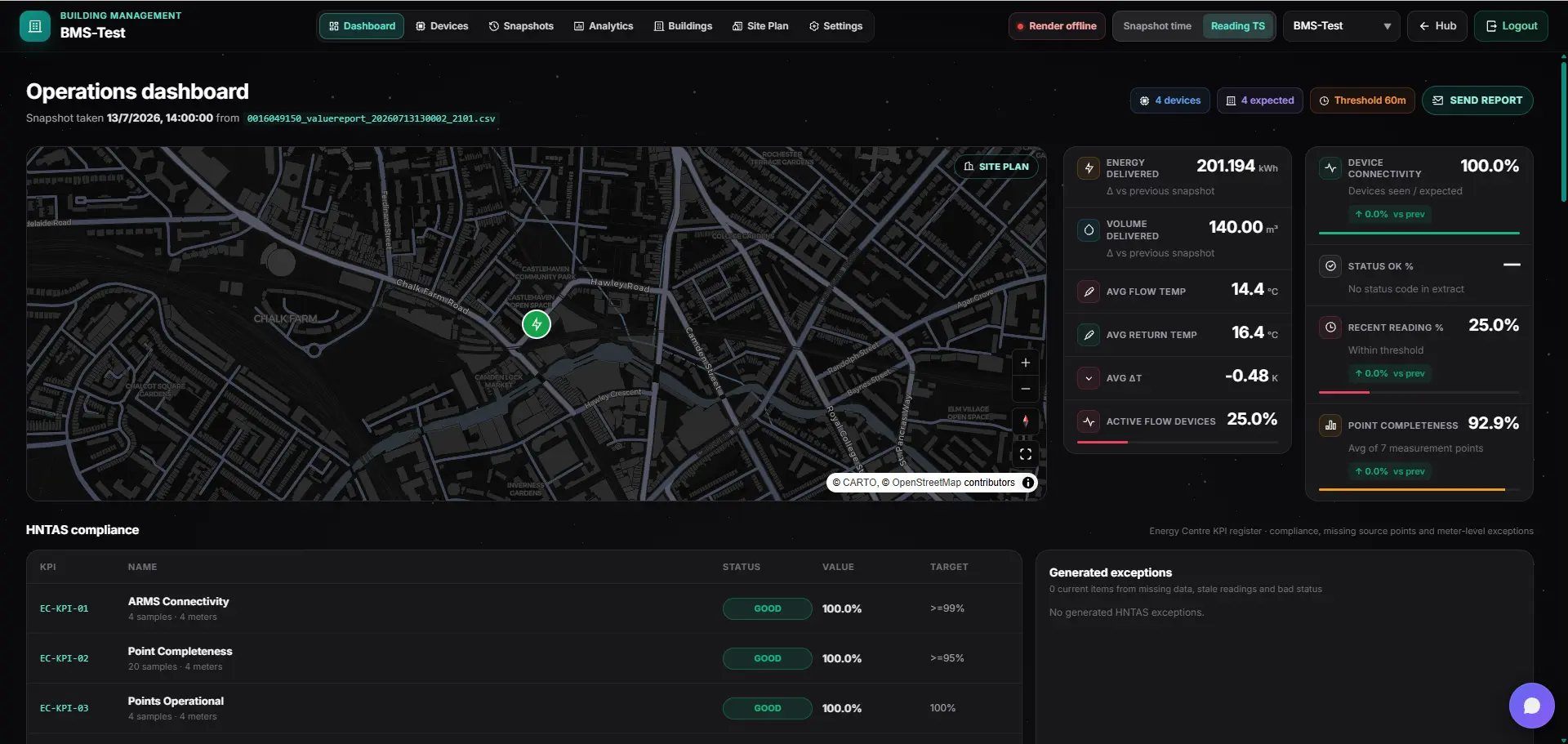Select the EC-KPI-01 row code
Screen dimensions: 1568x744
[65, 609]
